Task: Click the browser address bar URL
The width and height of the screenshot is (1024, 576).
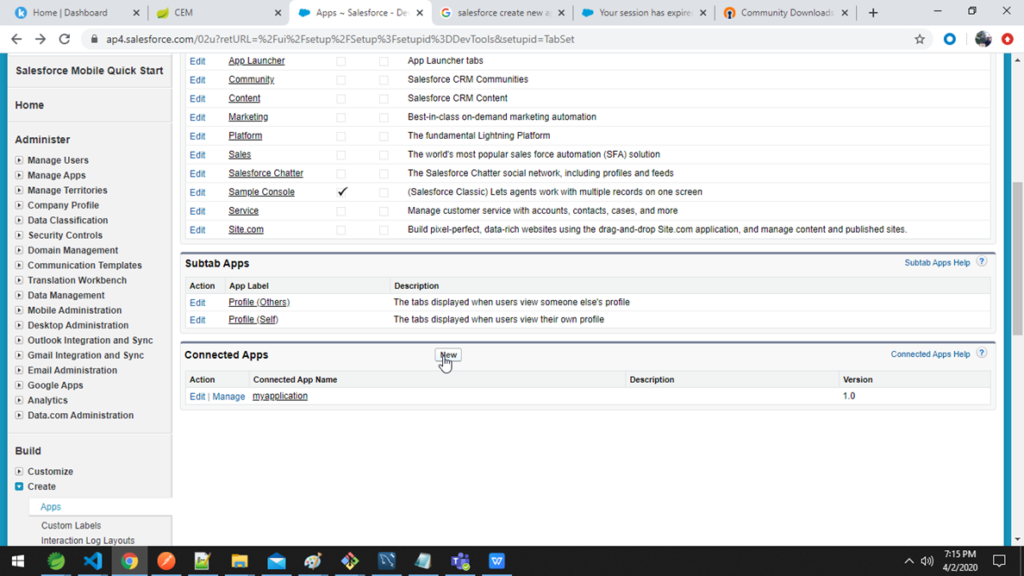Action: click(x=340, y=39)
